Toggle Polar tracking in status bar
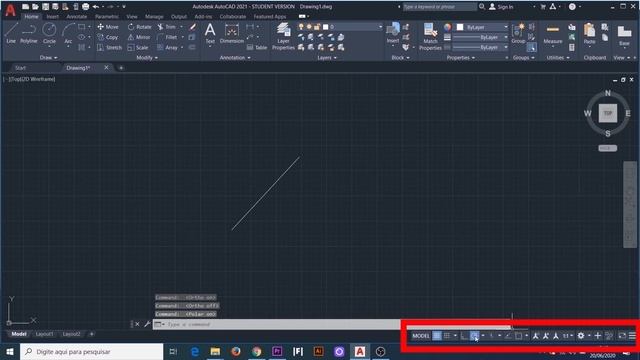This screenshot has width=640, height=360. [474, 336]
